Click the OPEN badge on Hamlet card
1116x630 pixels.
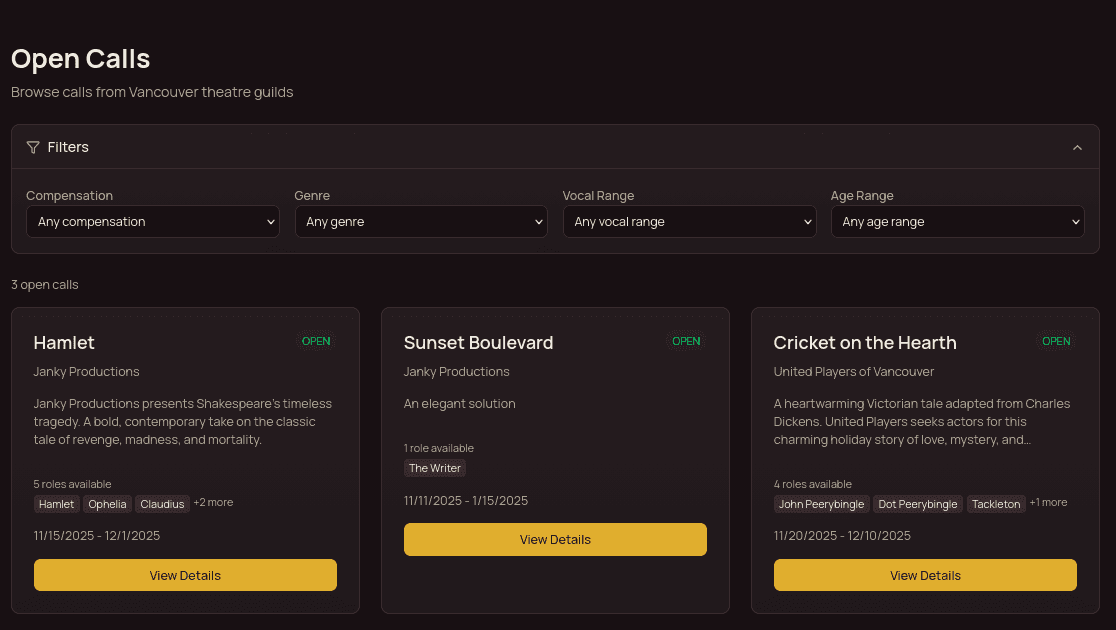[x=316, y=341]
